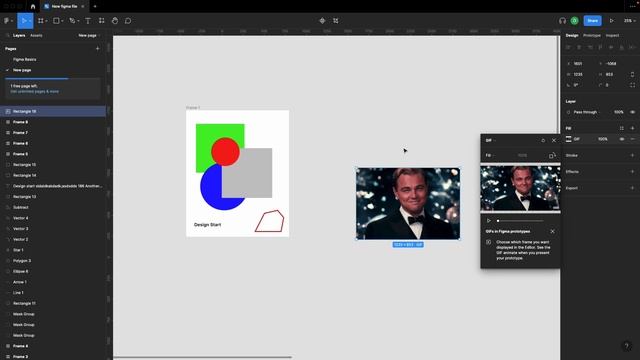Select the Frame tool

coord(40,21)
